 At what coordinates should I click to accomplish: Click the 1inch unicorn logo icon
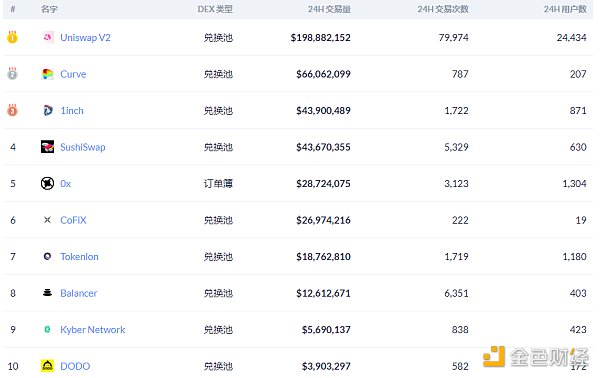[x=47, y=111]
